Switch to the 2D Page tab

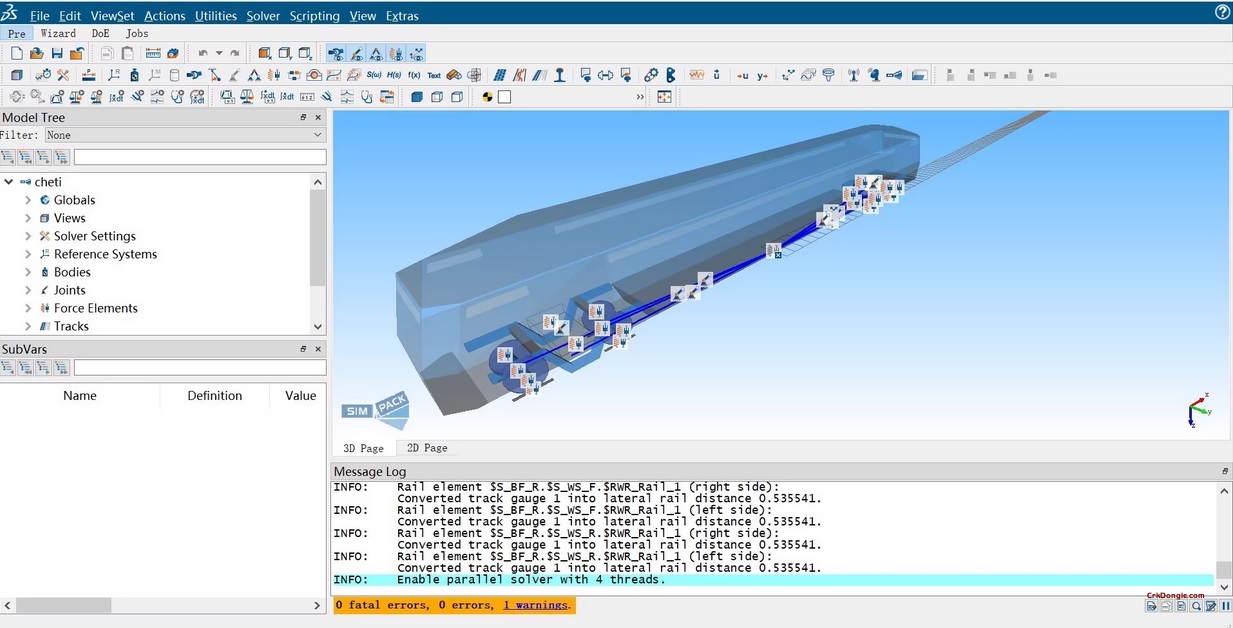(427, 448)
